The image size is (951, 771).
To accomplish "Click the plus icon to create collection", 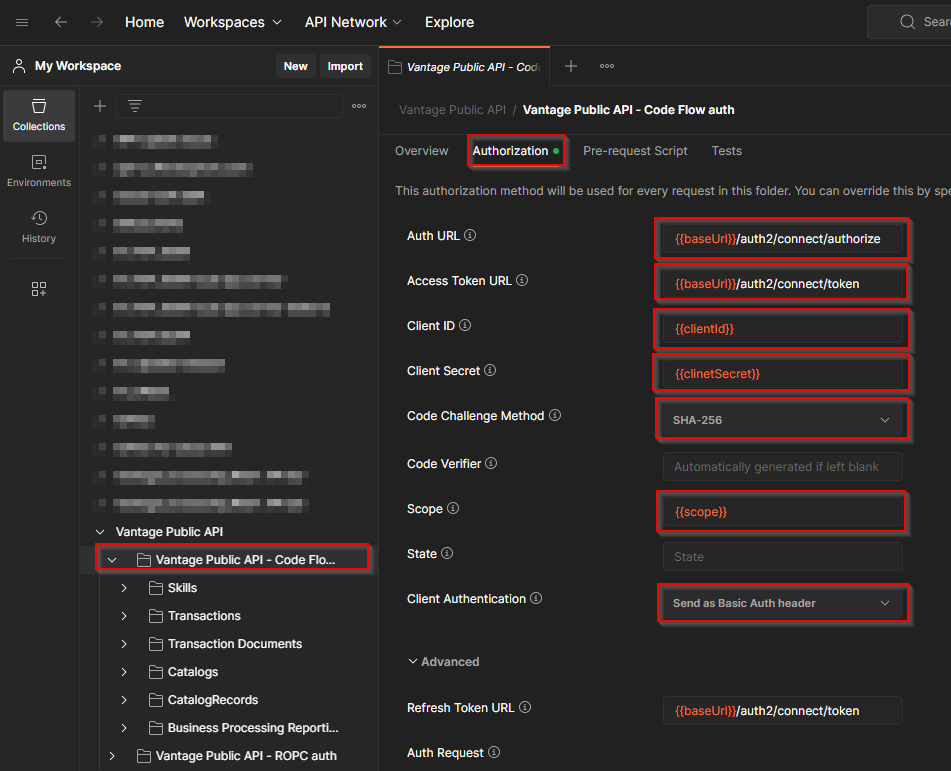I will [99, 106].
